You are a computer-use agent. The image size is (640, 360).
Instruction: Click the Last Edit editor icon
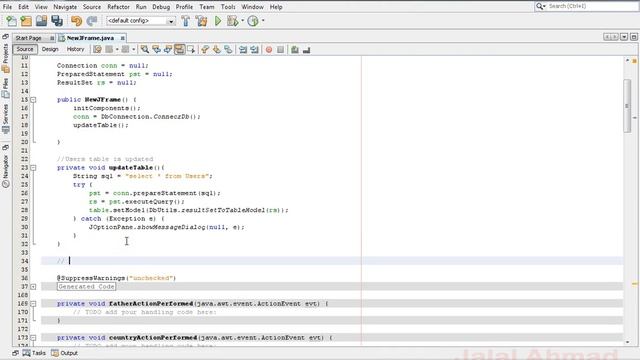pyautogui.click(x=97, y=49)
